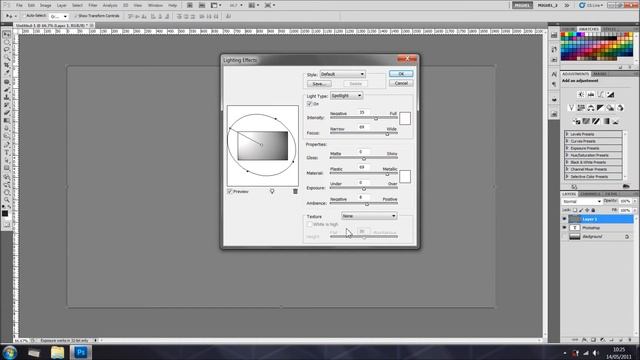Click OK in Lighting Effects dialog
The height and width of the screenshot is (360, 640).
[401, 74]
